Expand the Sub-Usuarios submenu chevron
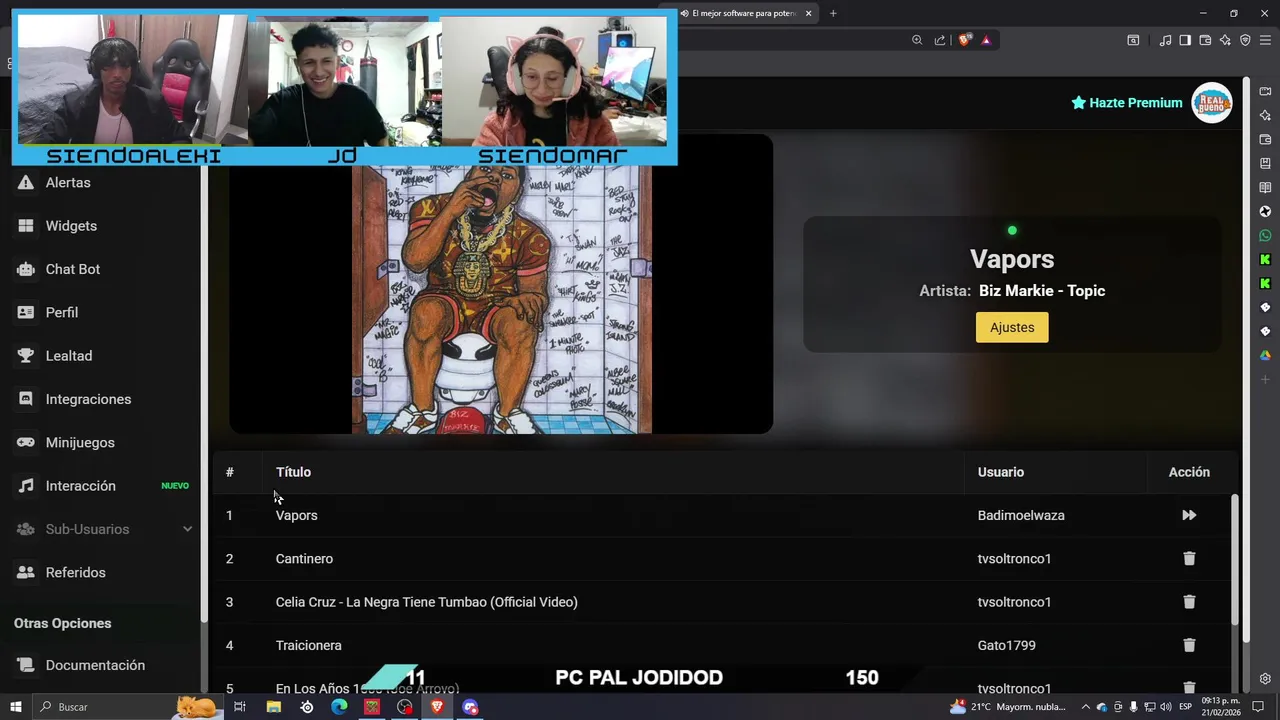 187,529
